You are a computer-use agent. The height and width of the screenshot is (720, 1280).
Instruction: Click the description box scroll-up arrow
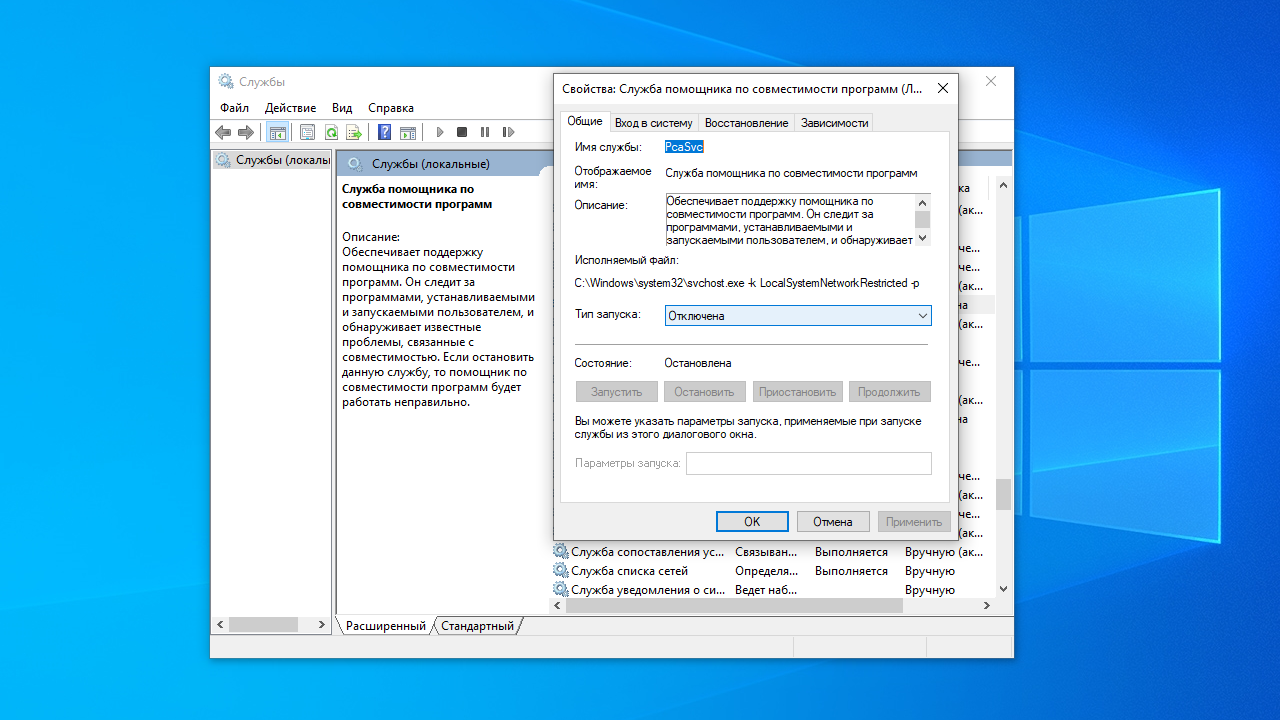pos(923,202)
